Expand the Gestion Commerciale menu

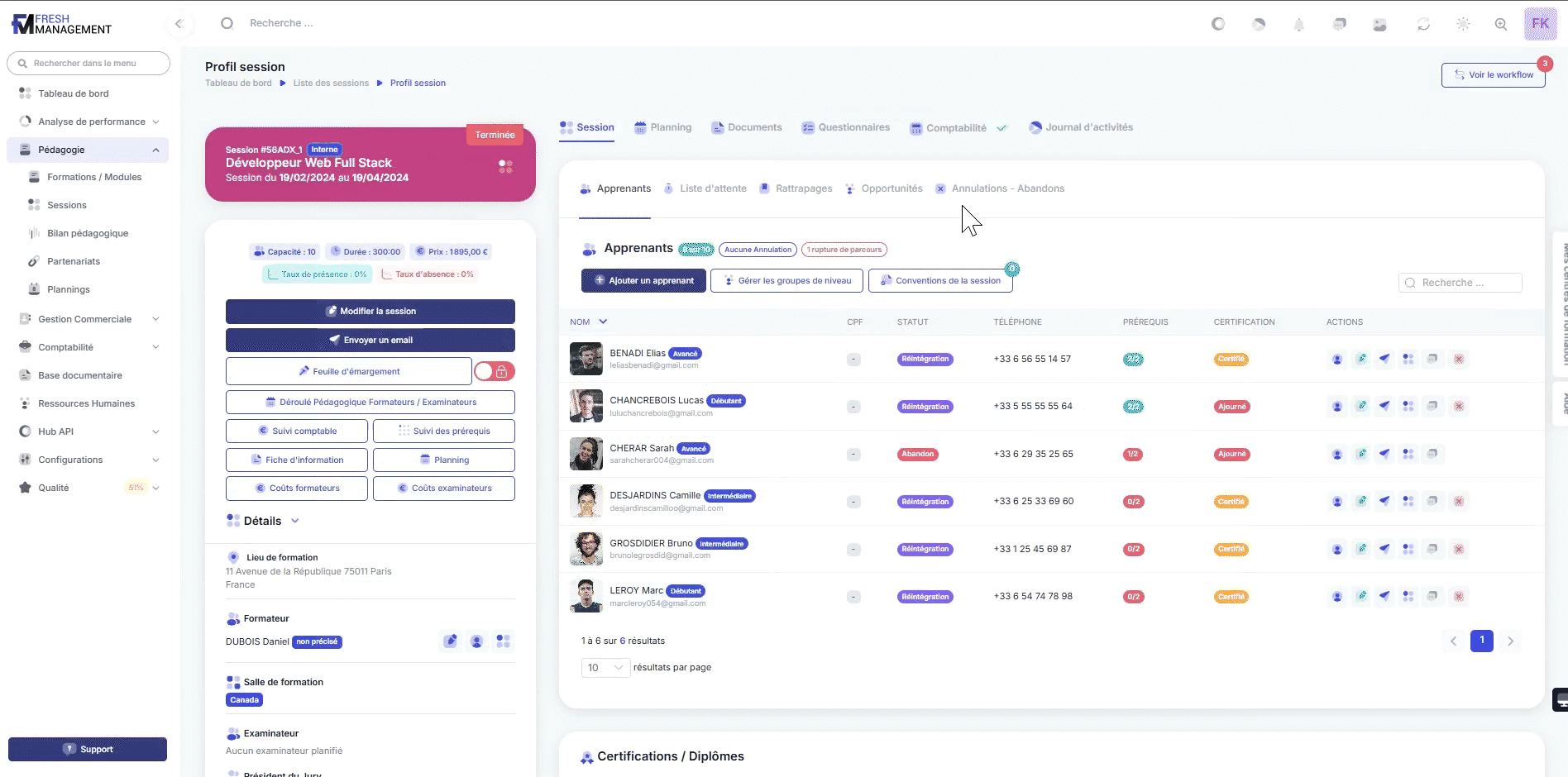[x=155, y=319]
